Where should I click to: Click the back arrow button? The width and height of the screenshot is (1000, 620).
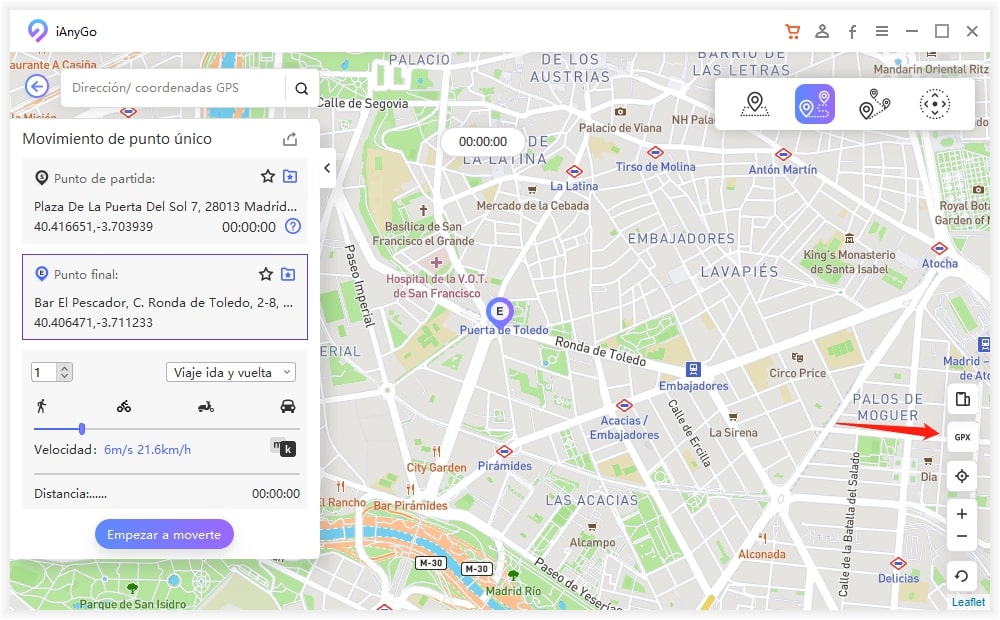[37, 86]
